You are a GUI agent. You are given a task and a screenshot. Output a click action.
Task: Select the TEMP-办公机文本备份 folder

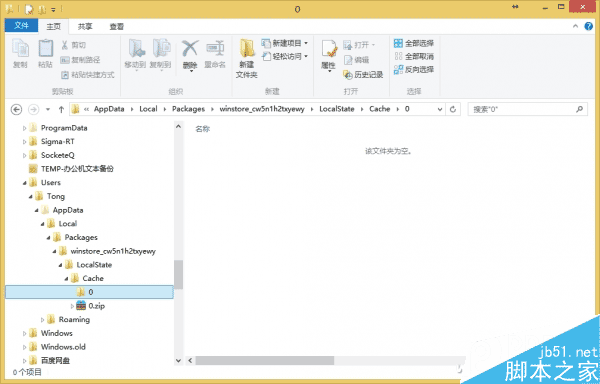[x=77, y=169]
